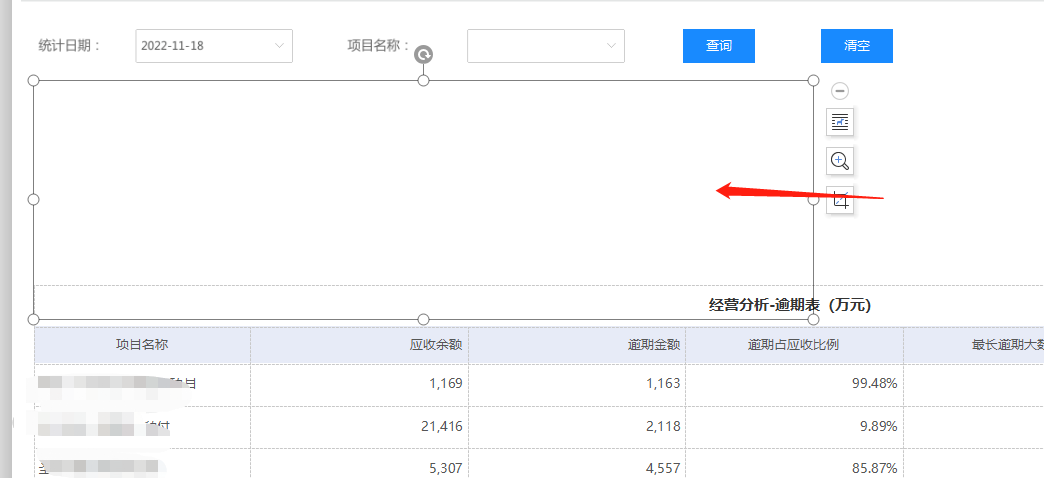
Task: Click the gray minus collapse toolbar icon
Action: (840, 91)
